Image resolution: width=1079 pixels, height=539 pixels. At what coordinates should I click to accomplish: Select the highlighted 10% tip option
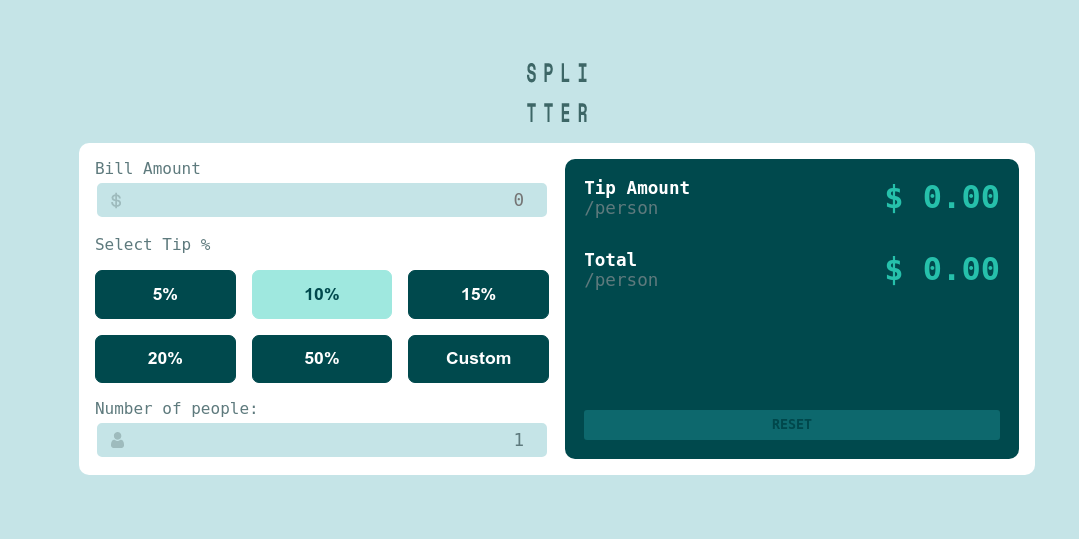[x=322, y=295]
